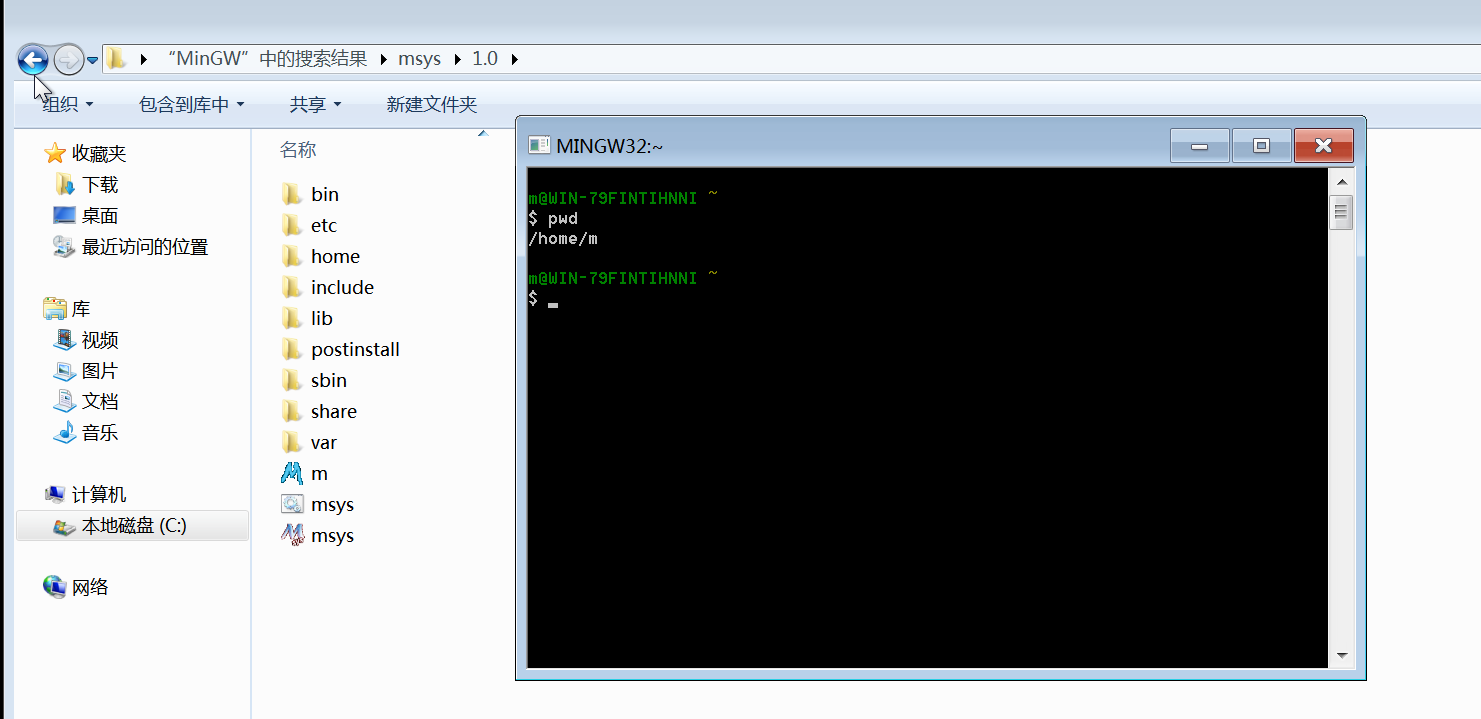Click the terminal scrollbar down arrow
The width and height of the screenshot is (1481, 719).
pos(1341,656)
